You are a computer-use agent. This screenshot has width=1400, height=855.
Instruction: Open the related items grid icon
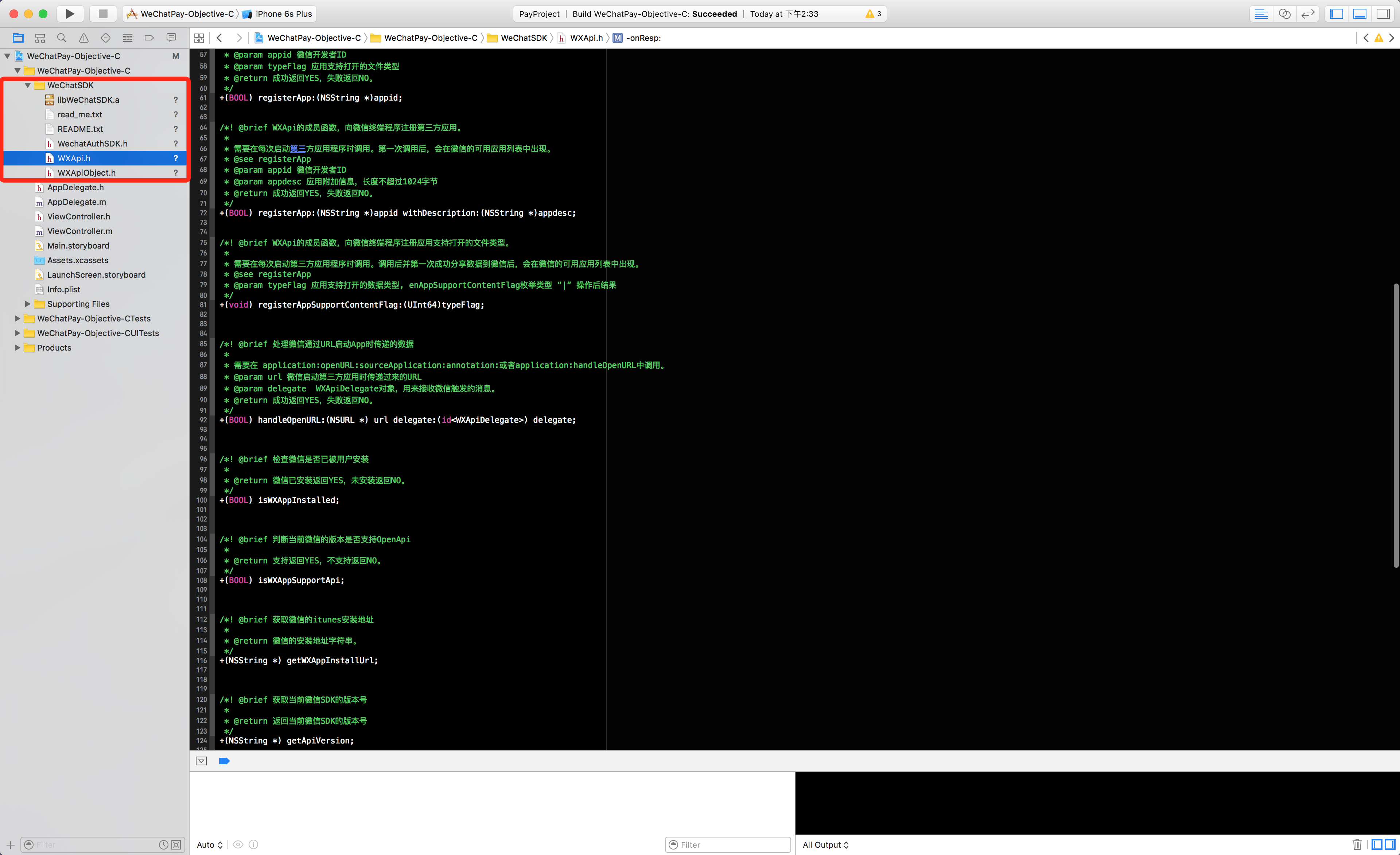(199, 38)
